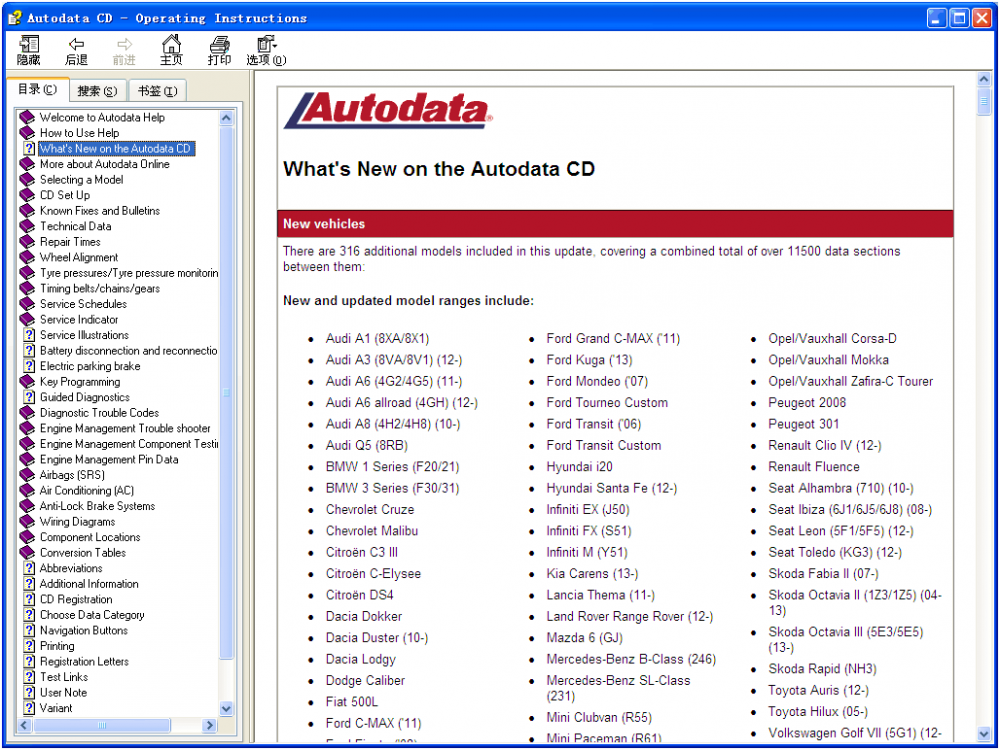Open Known Fixes and Bulletins topic
The height and width of the screenshot is (750, 1000).
point(99,210)
